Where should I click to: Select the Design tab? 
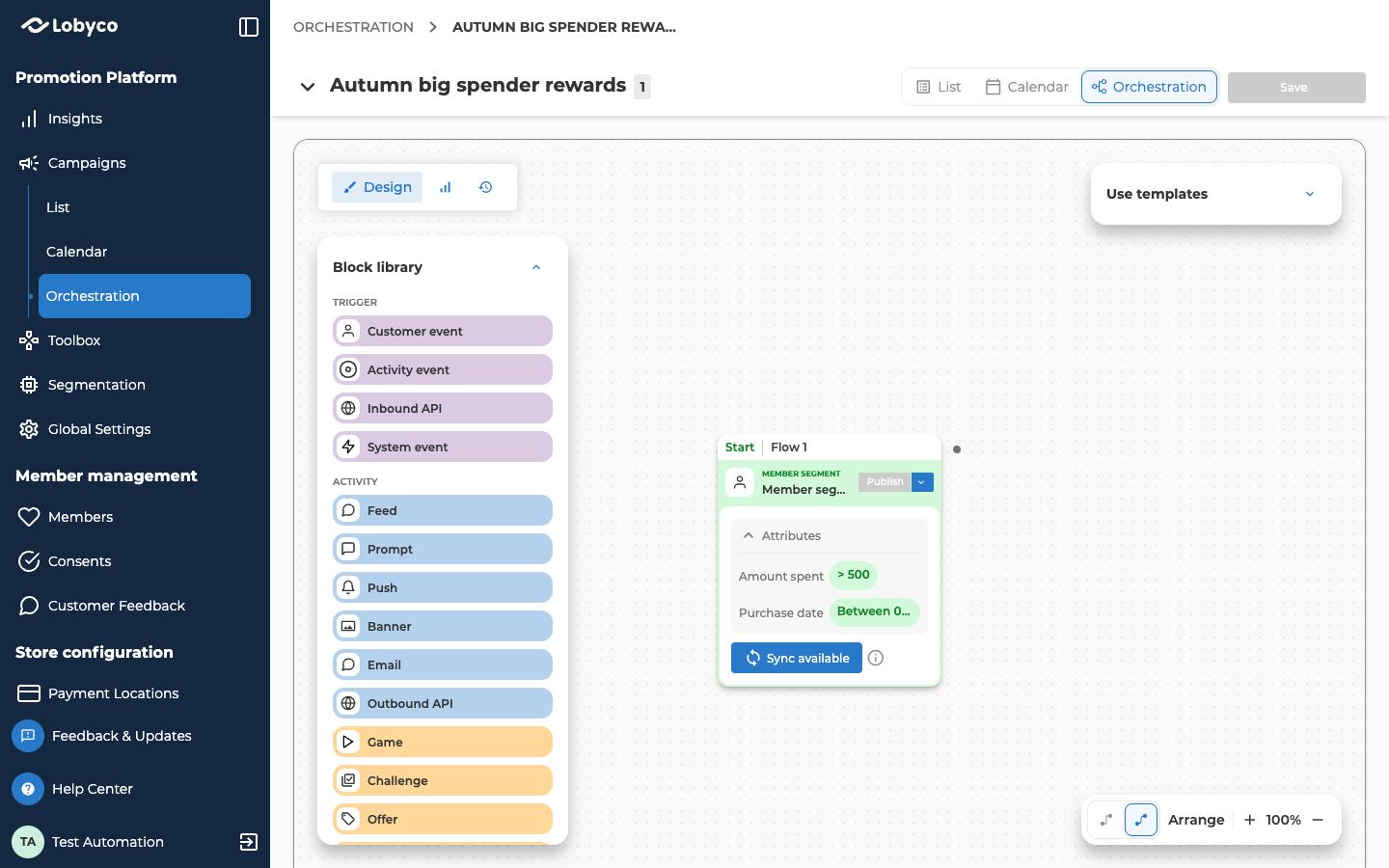click(377, 187)
